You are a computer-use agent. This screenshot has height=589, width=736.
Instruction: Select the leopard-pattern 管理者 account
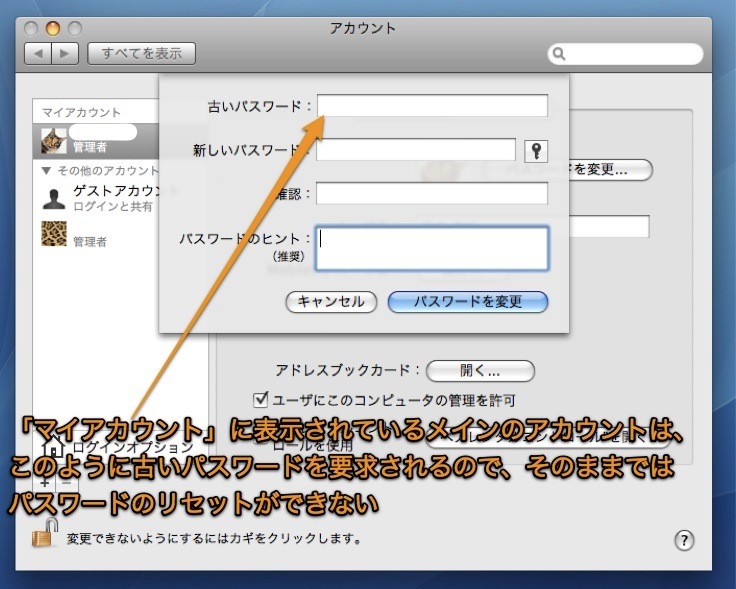pos(54,234)
